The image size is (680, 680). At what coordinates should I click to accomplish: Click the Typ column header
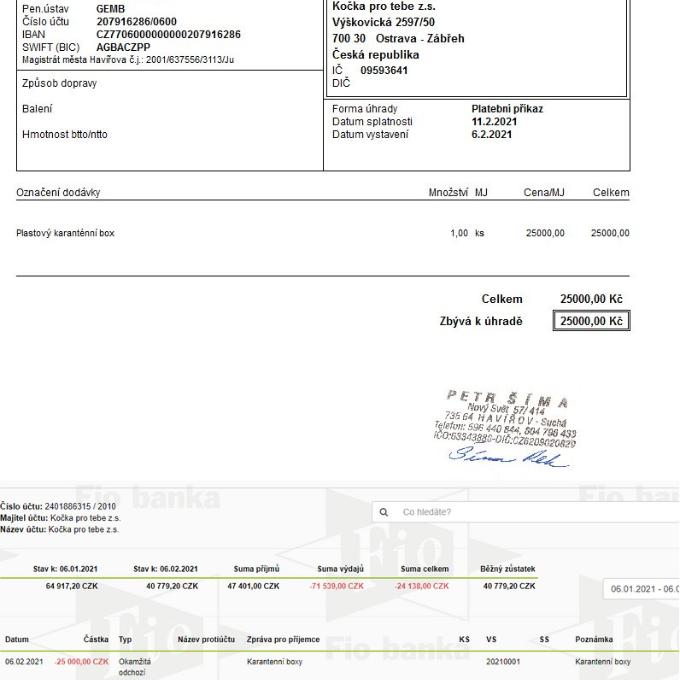pos(125,639)
